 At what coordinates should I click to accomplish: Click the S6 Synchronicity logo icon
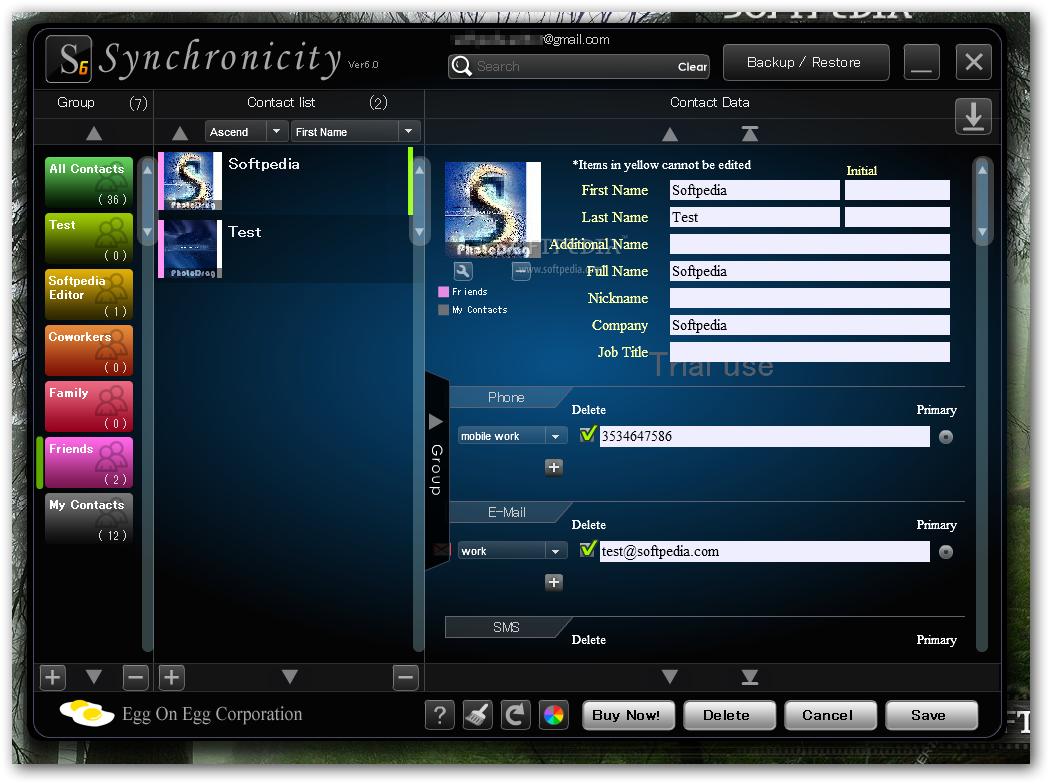(x=68, y=59)
